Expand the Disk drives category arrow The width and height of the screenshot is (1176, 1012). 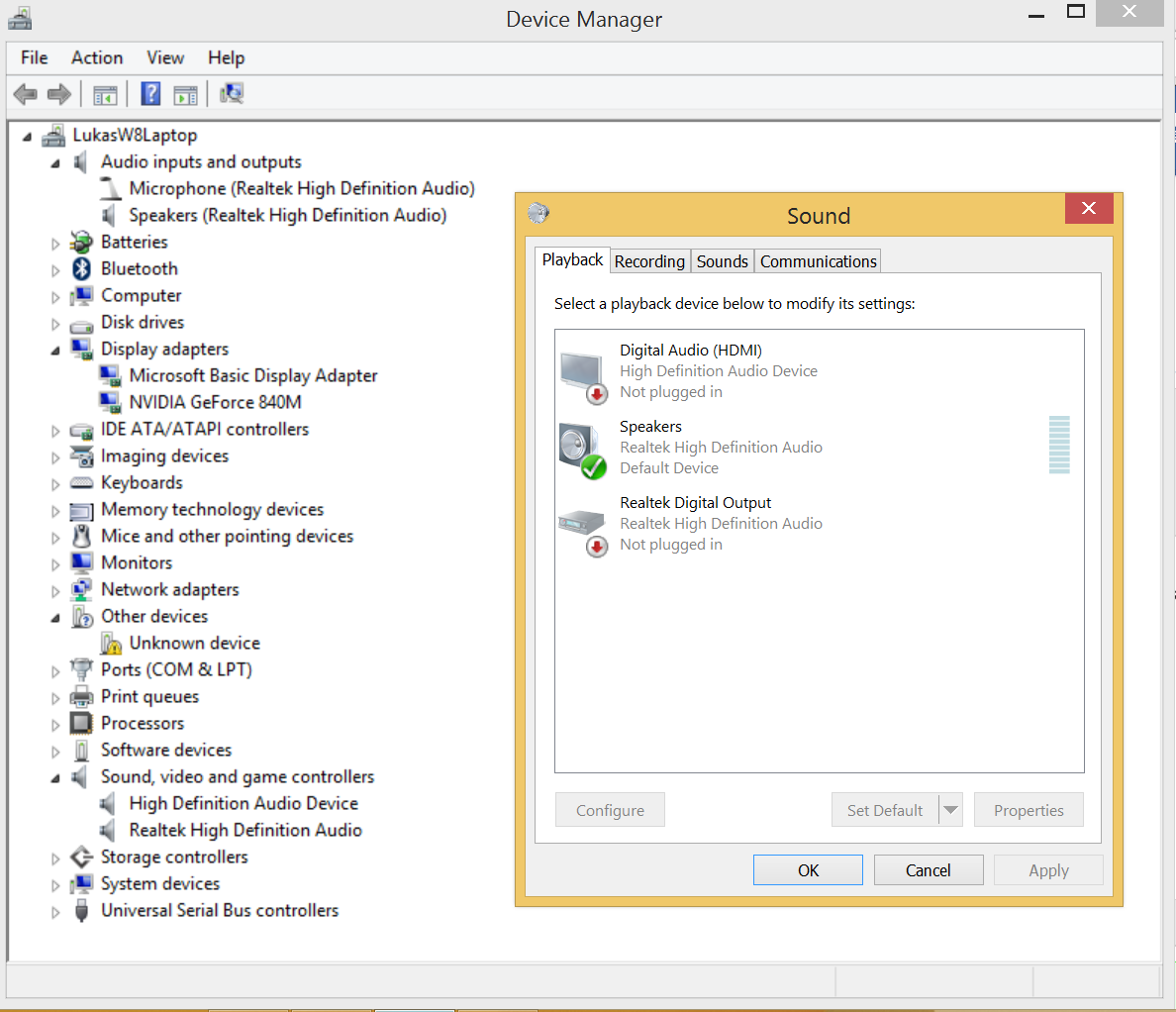[x=54, y=324]
